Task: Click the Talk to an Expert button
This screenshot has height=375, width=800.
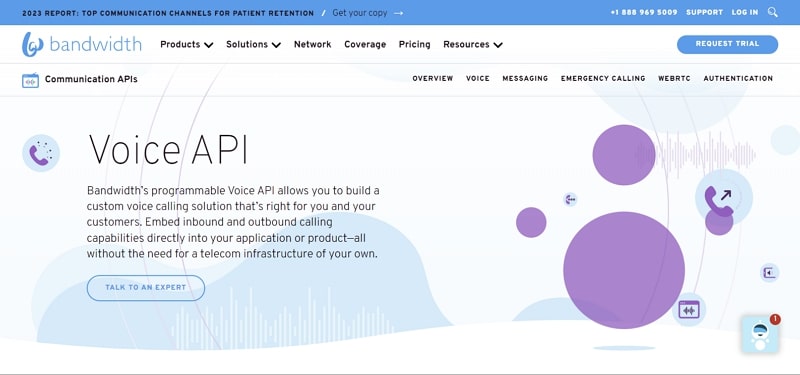Action: pyautogui.click(x=145, y=288)
